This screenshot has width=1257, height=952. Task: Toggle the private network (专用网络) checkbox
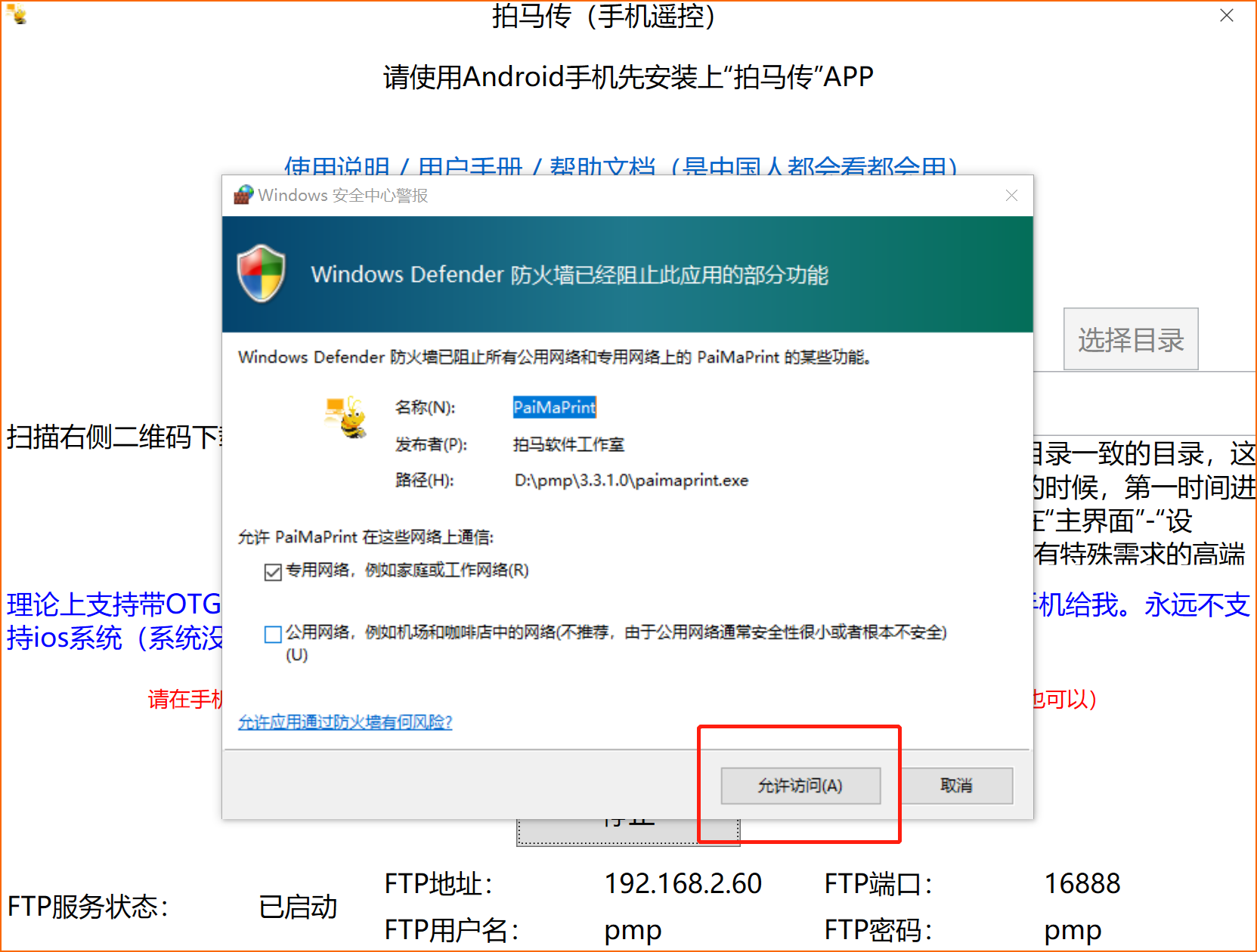coord(273,572)
